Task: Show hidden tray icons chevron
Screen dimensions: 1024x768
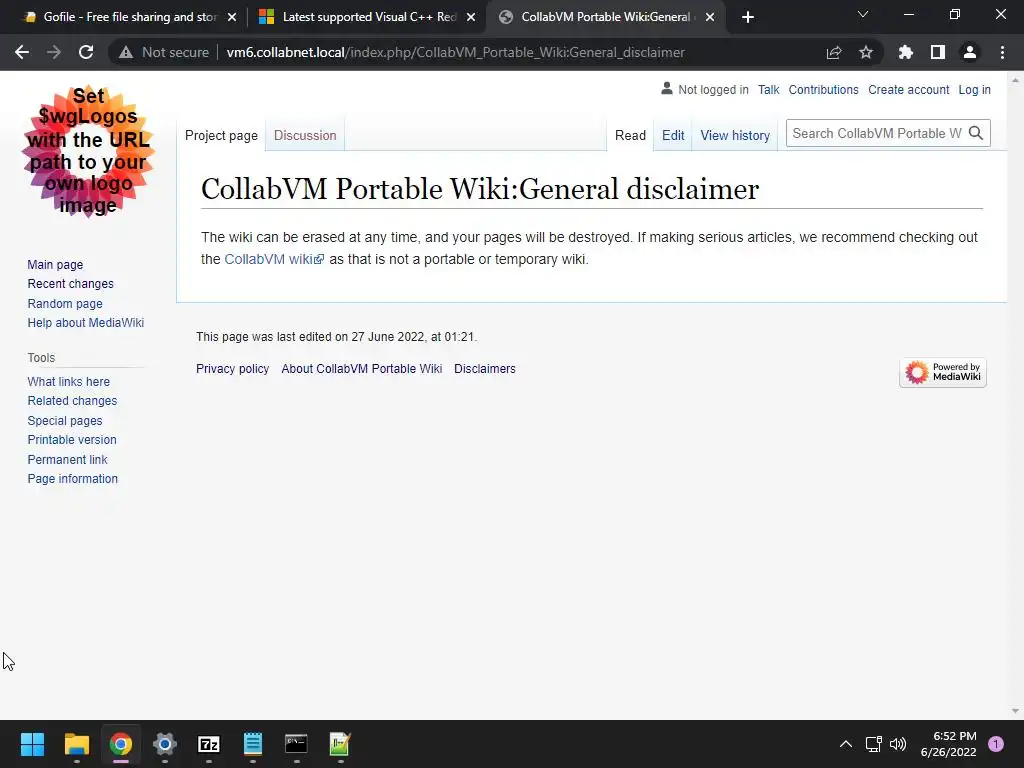Action: click(x=846, y=744)
